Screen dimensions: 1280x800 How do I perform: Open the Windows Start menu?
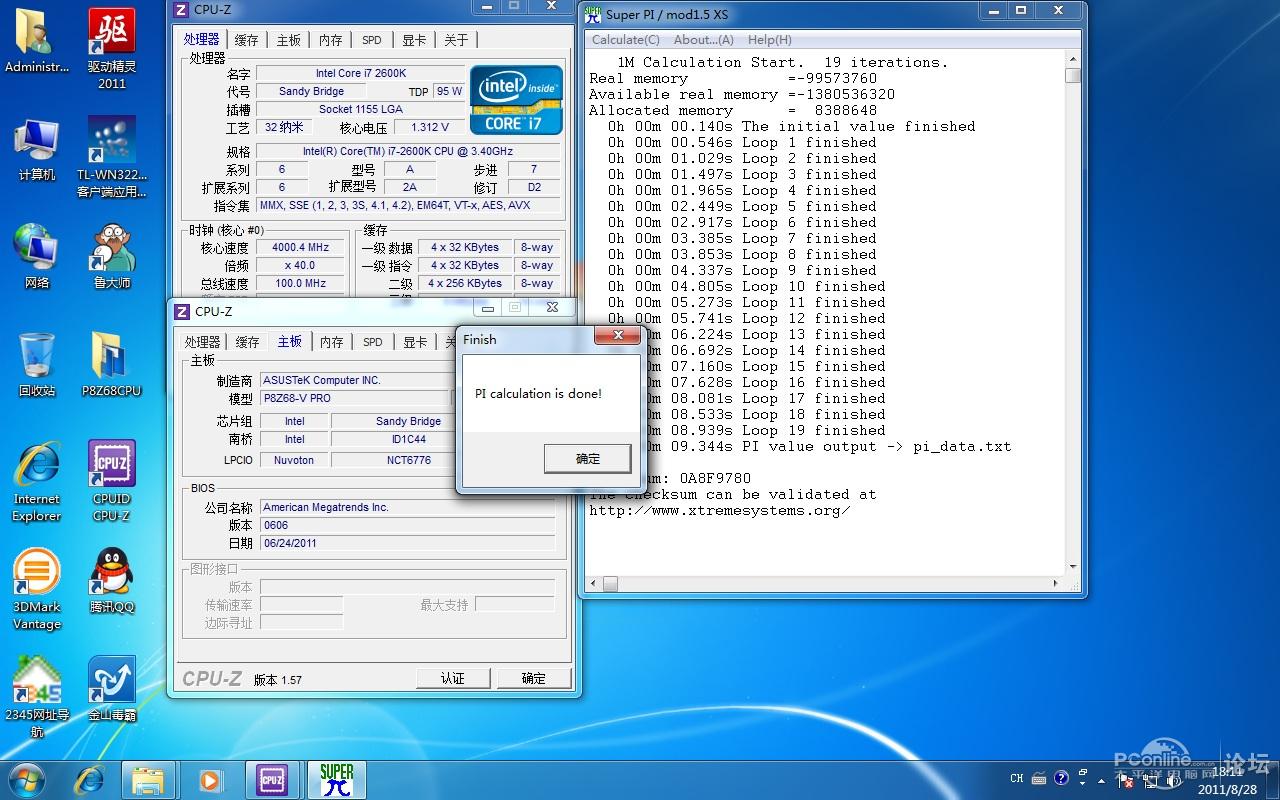(x=26, y=780)
